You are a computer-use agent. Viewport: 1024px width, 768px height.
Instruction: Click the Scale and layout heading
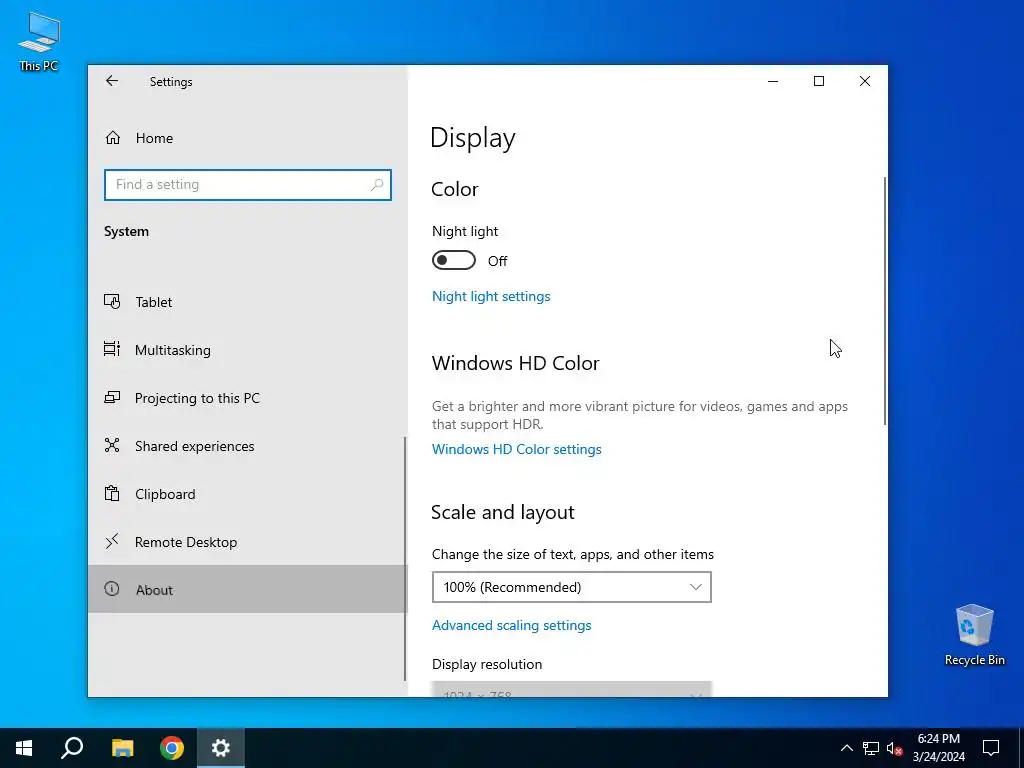click(502, 512)
